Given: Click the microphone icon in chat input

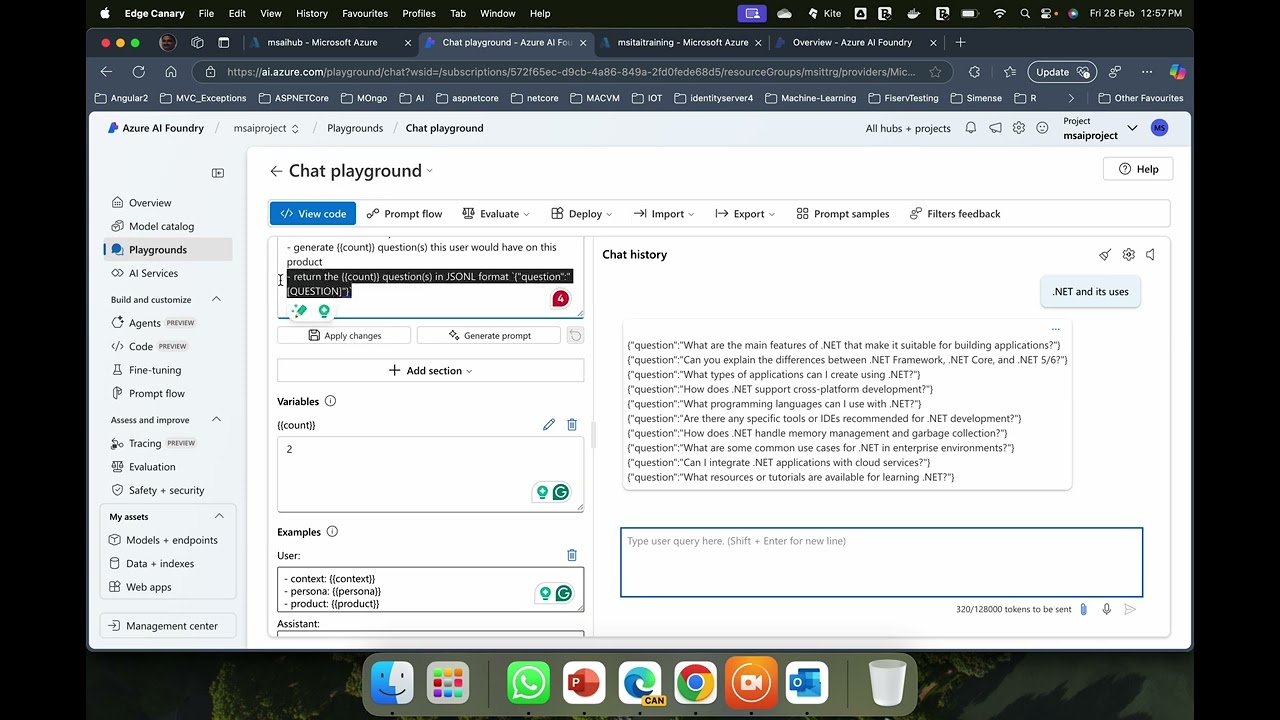Looking at the screenshot, I should click(1106, 609).
